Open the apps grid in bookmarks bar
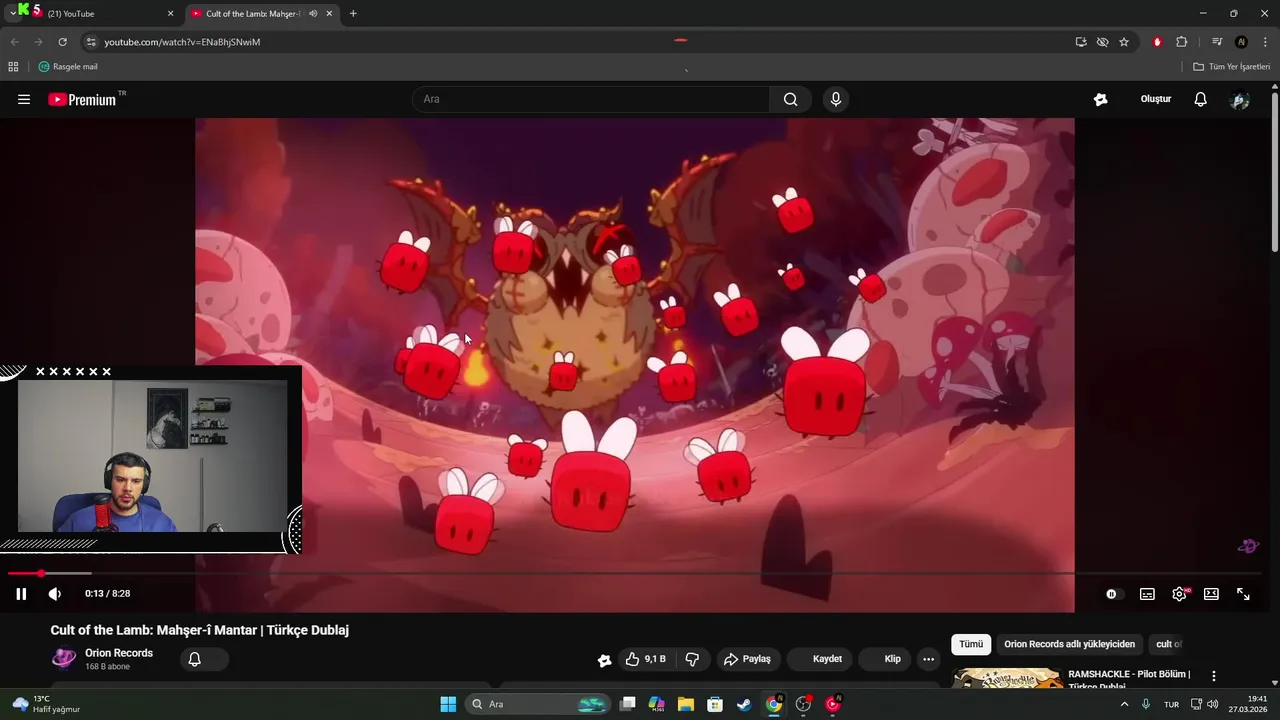 13,67
